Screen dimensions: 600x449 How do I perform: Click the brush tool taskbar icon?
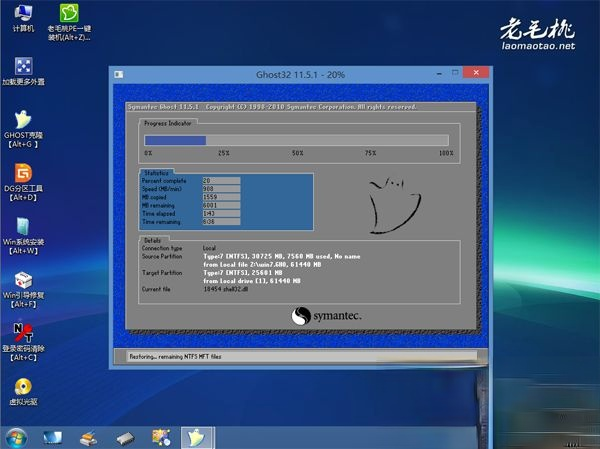coord(88,438)
